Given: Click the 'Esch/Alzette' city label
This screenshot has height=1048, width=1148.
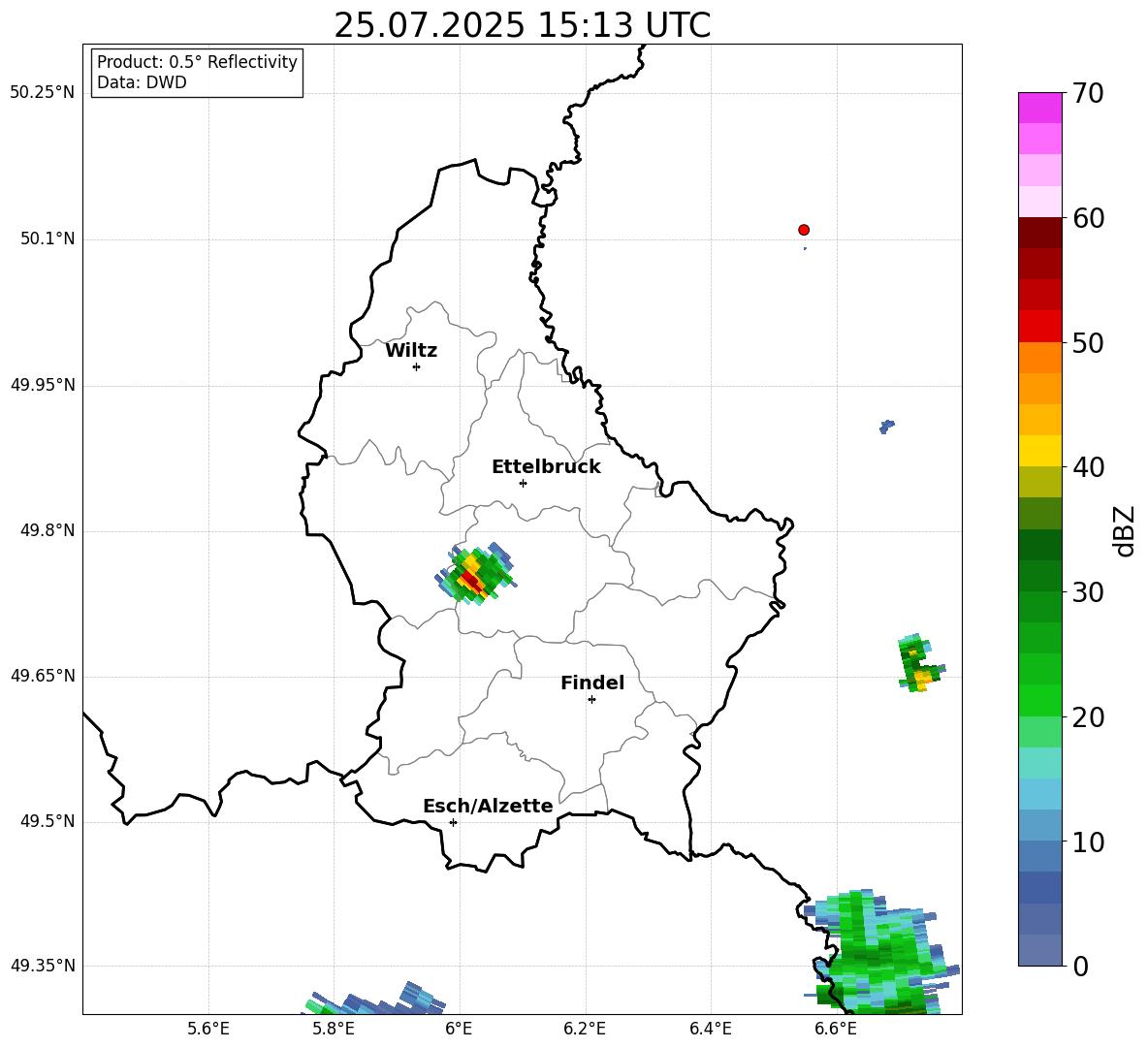Looking at the screenshot, I should (x=488, y=806).
